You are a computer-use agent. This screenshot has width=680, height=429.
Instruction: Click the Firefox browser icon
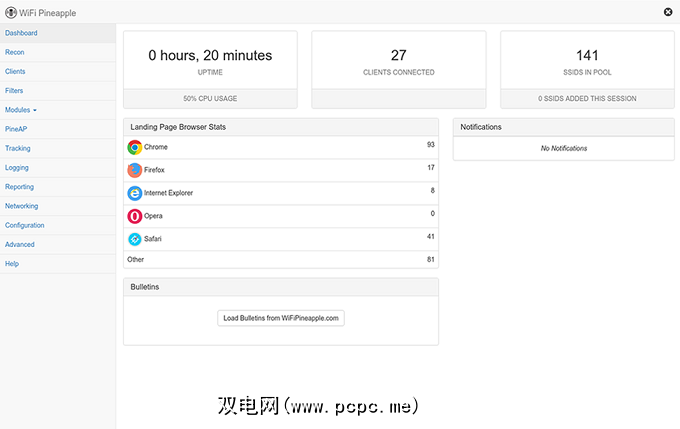click(134, 170)
